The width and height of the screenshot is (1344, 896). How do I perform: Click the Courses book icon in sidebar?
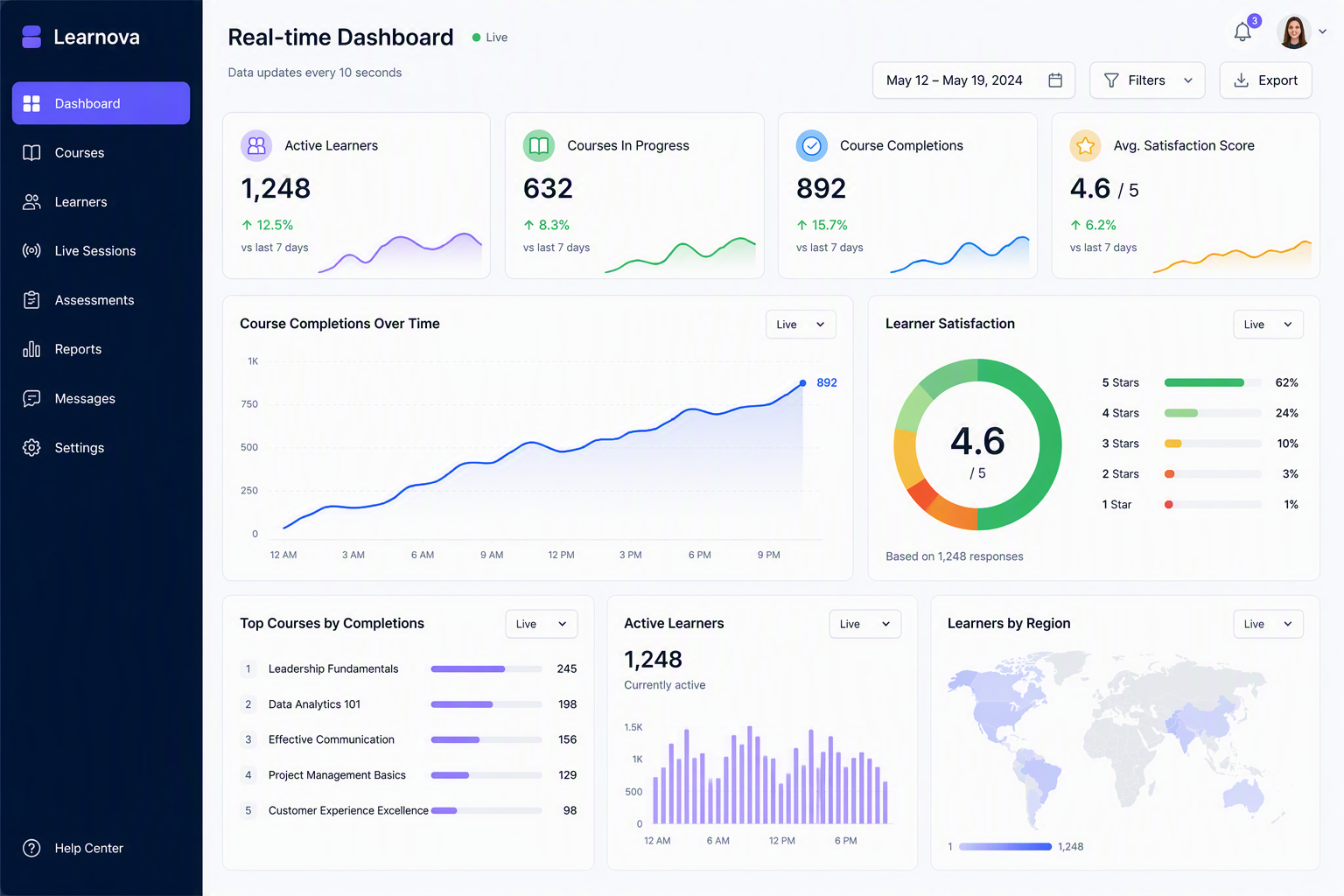[31, 152]
